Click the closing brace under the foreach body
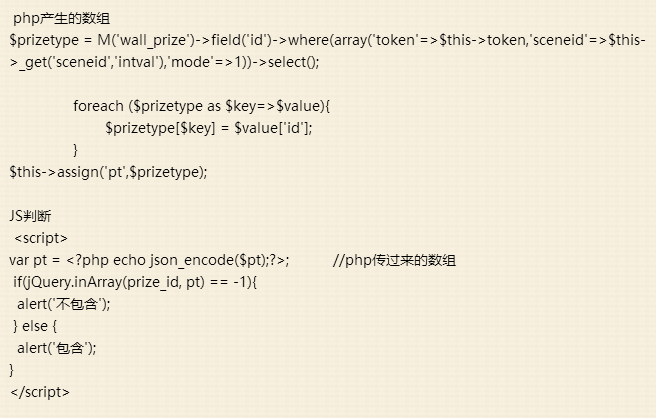The width and height of the screenshot is (656, 418). tap(76, 149)
